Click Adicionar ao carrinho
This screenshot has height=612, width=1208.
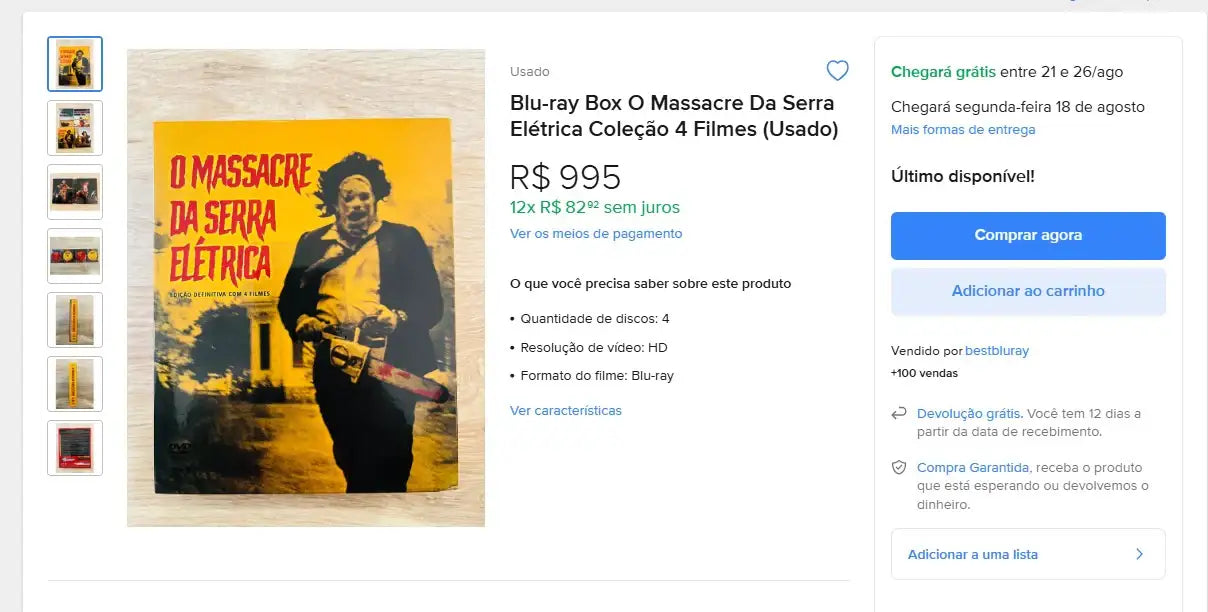tap(1027, 291)
